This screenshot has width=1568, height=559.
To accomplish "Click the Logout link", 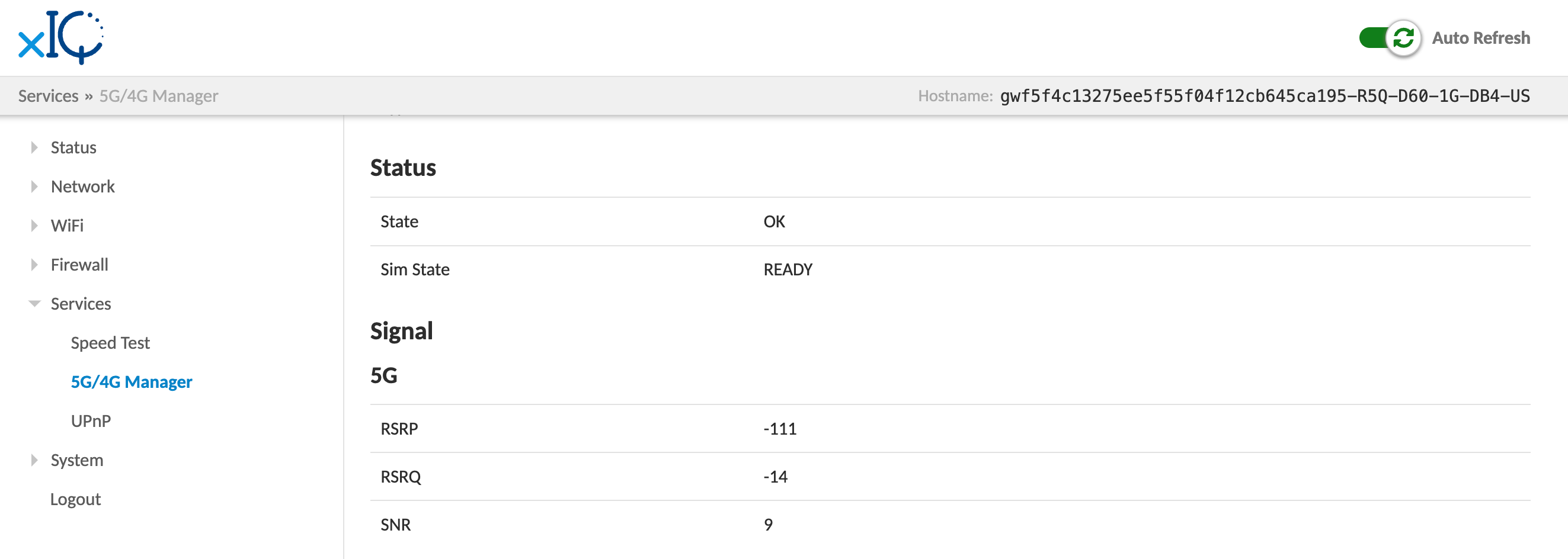I will (x=75, y=499).
